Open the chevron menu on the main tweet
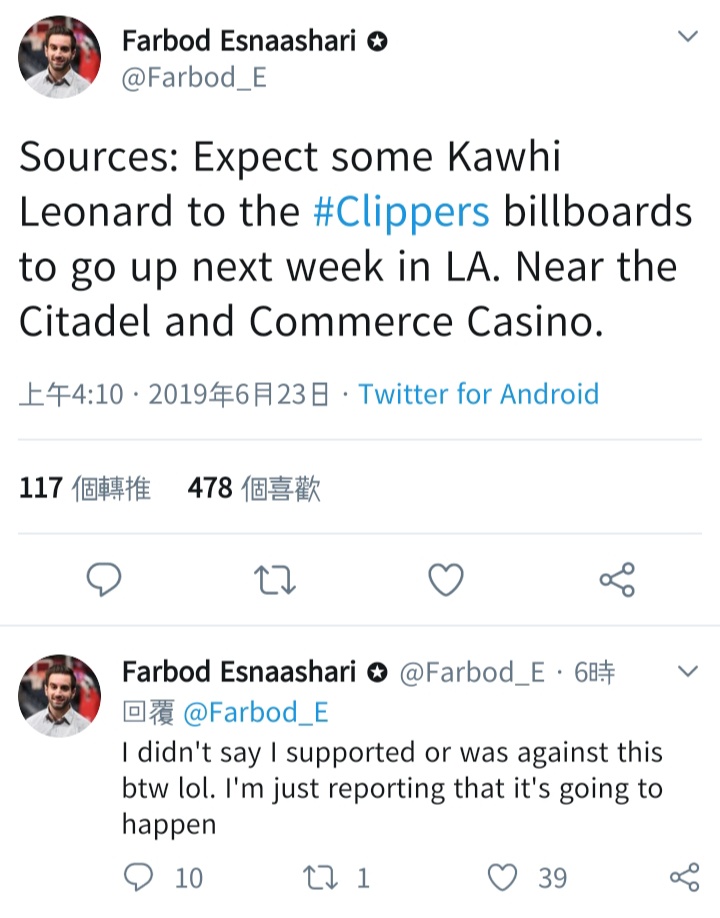Image resolution: width=720 pixels, height=918 pixels. (x=688, y=37)
